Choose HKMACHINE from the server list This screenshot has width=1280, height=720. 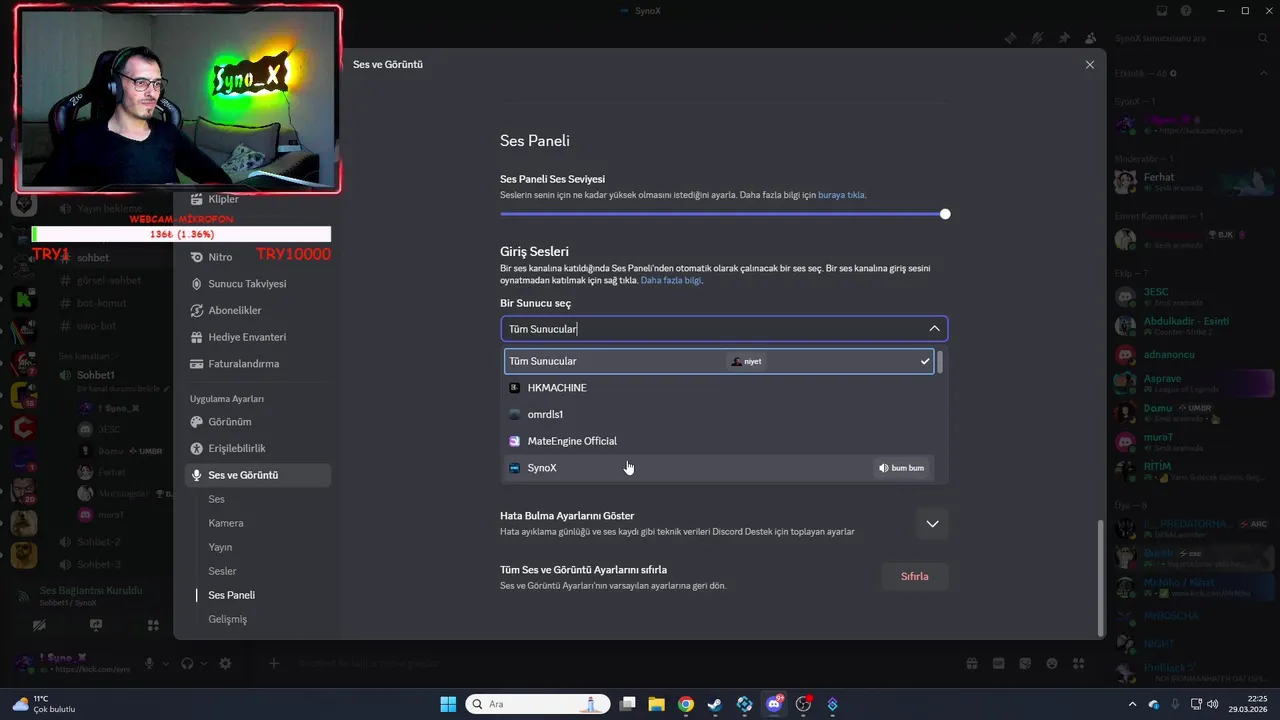[x=719, y=388]
